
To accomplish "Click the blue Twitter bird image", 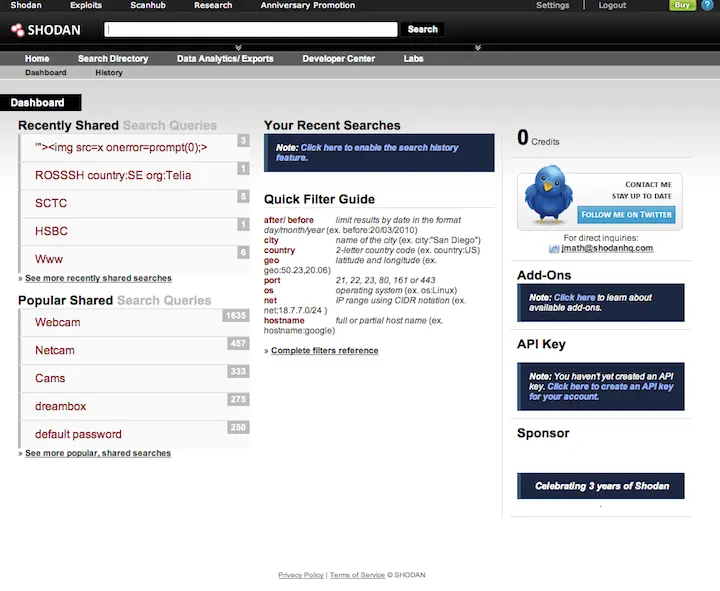I will pos(548,195).
